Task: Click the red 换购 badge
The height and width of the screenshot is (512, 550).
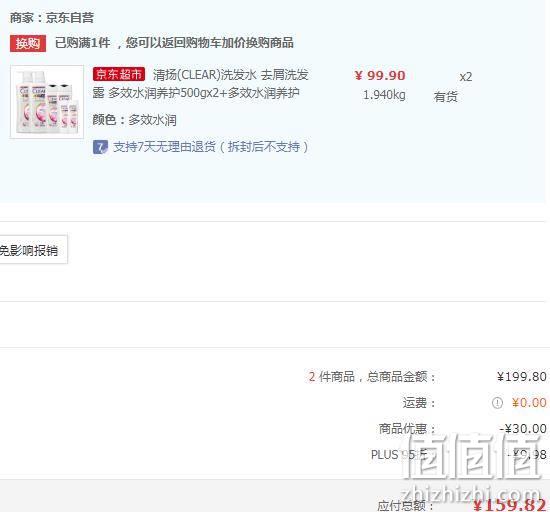Action: pos(28,43)
